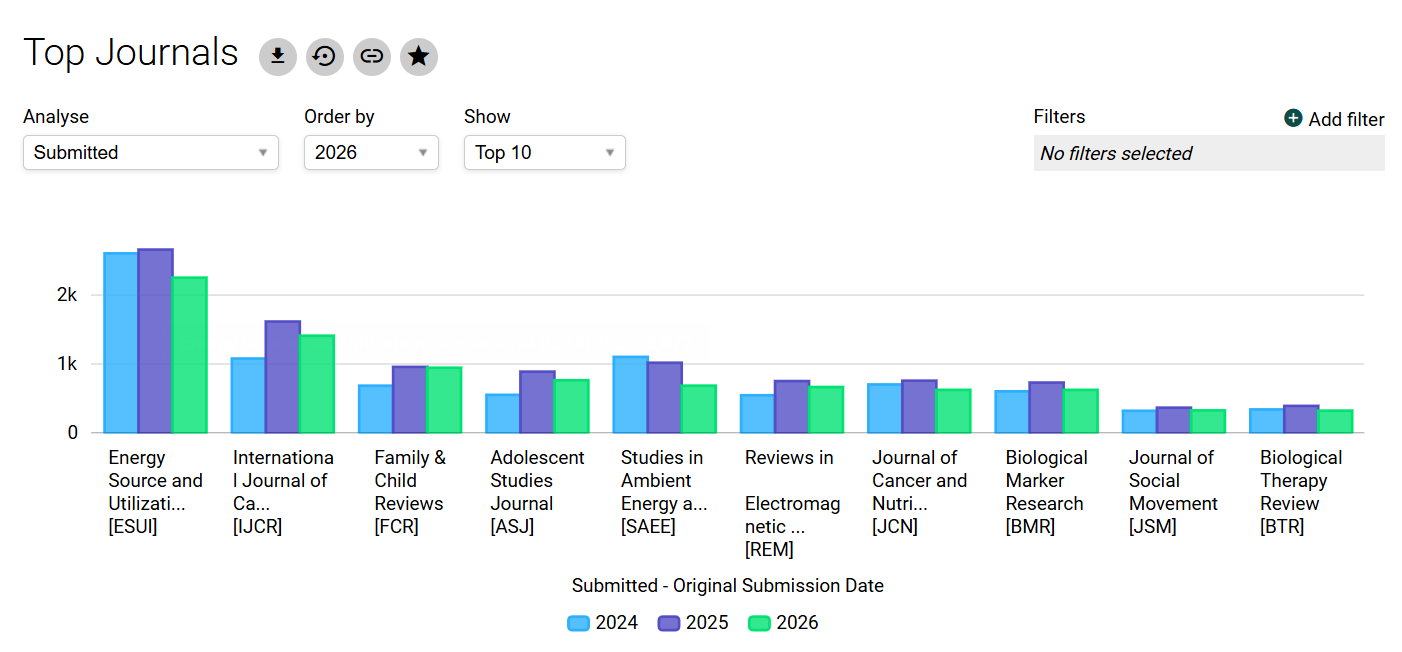Mark chart as favorite with star icon
The image size is (1402, 652).
pos(419,56)
